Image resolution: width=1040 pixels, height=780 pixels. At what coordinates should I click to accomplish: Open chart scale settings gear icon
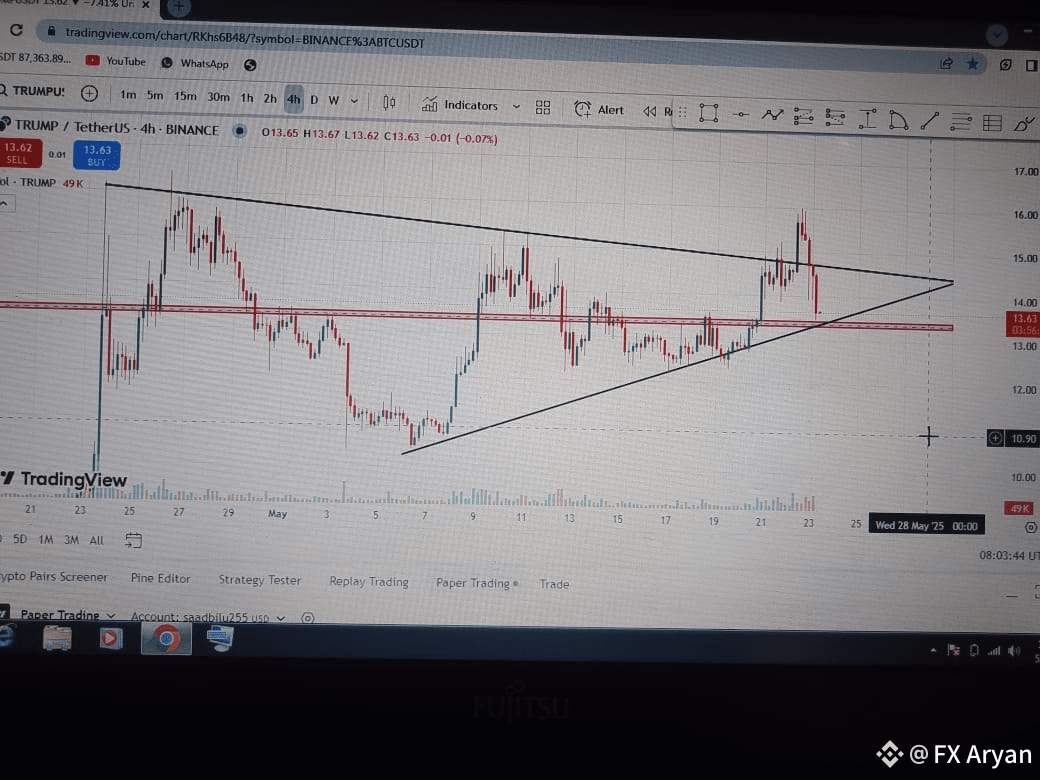(1031, 527)
